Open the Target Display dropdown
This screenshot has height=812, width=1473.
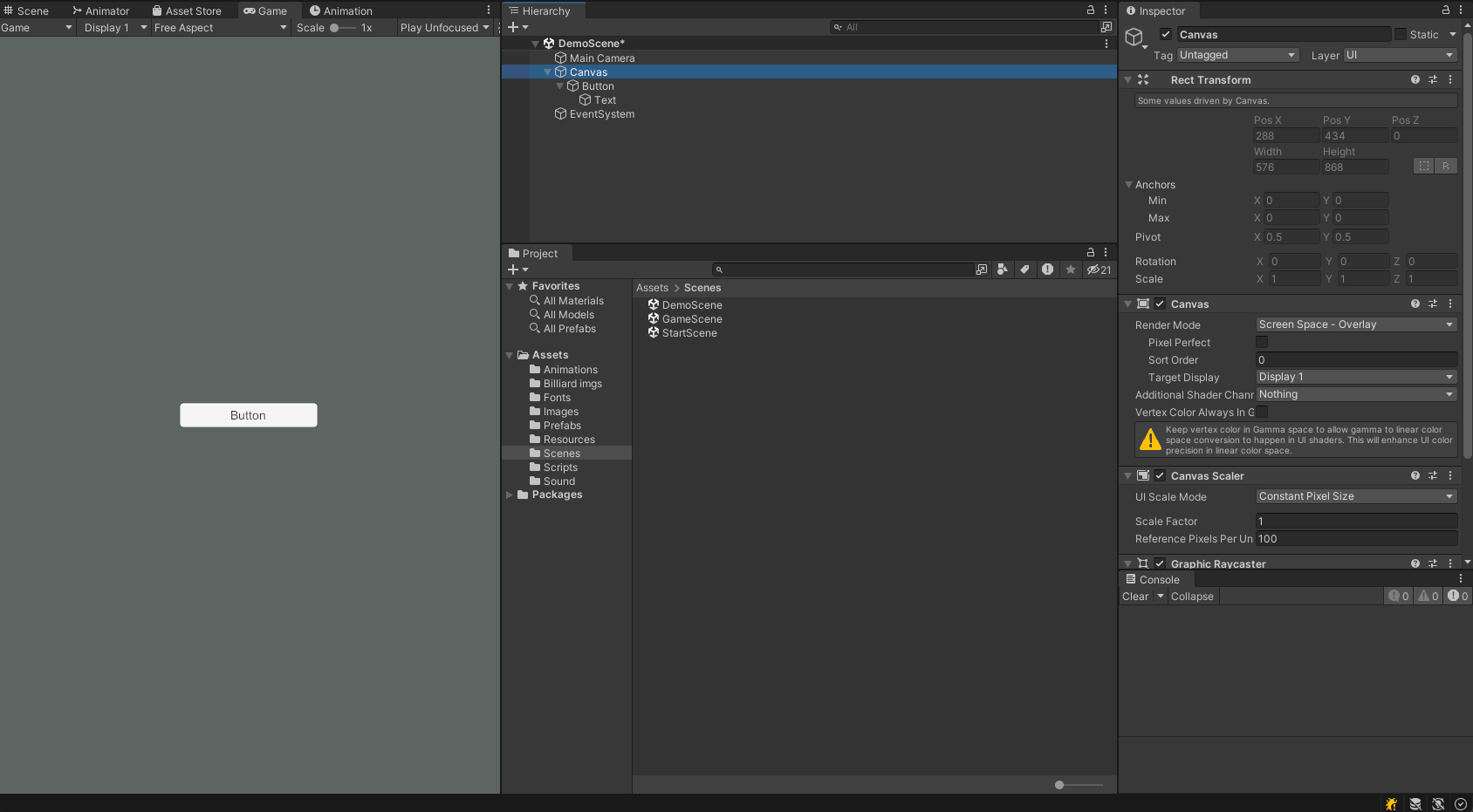coord(1357,377)
